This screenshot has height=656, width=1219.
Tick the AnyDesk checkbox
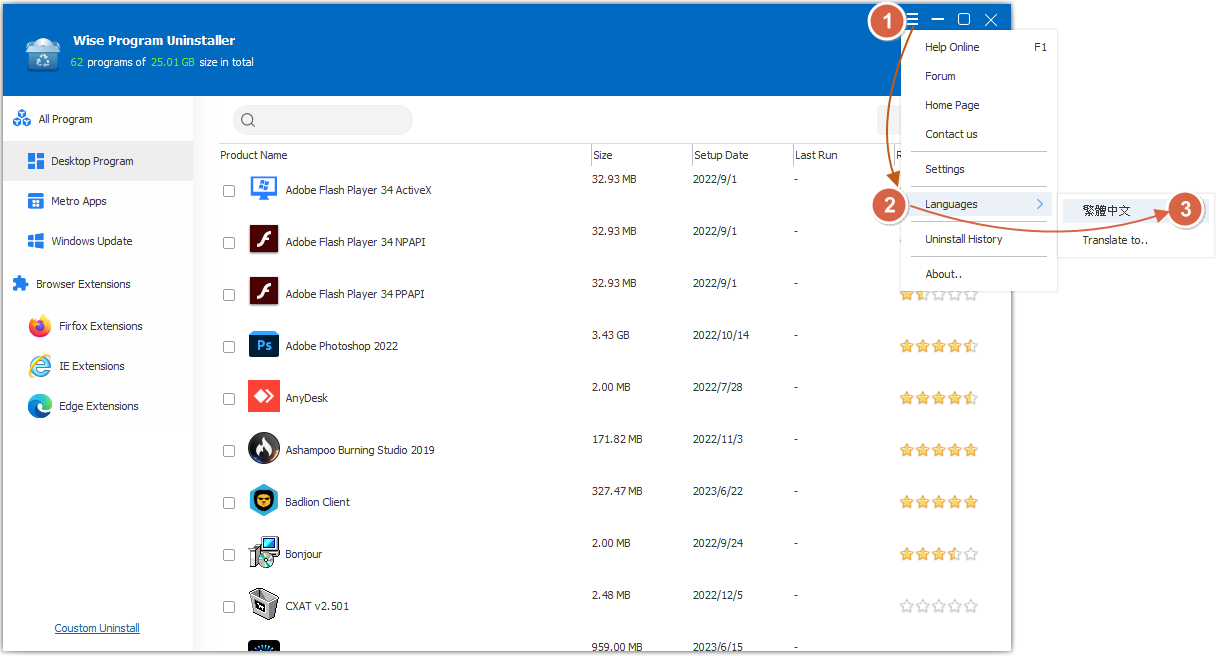click(x=229, y=398)
